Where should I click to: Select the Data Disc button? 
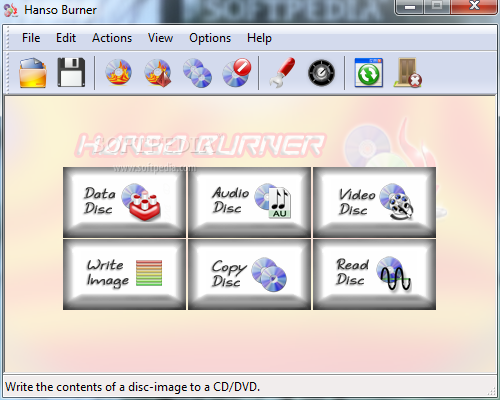pos(124,202)
